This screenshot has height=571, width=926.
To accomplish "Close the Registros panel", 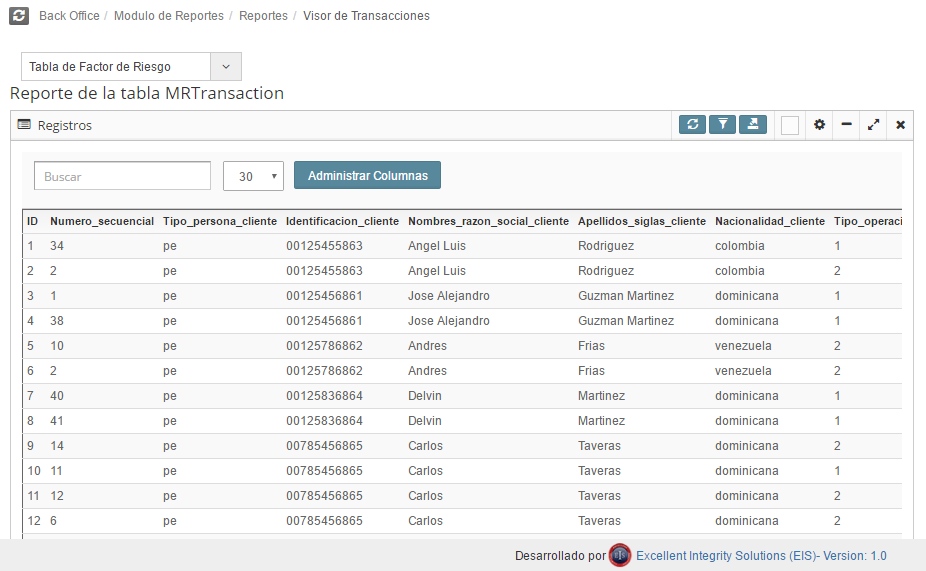I will tap(900, 125).
